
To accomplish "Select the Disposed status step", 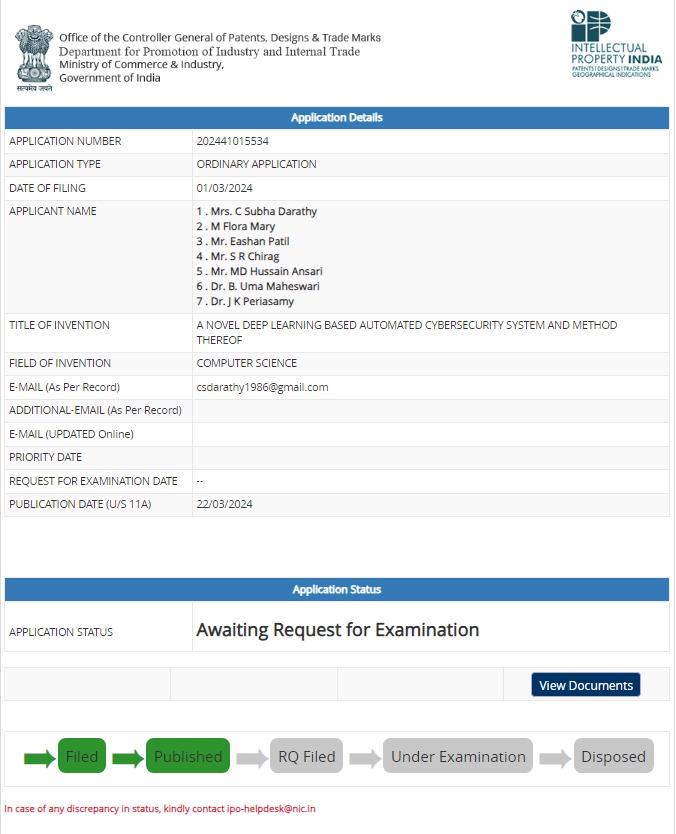I will tap(613, 756).
